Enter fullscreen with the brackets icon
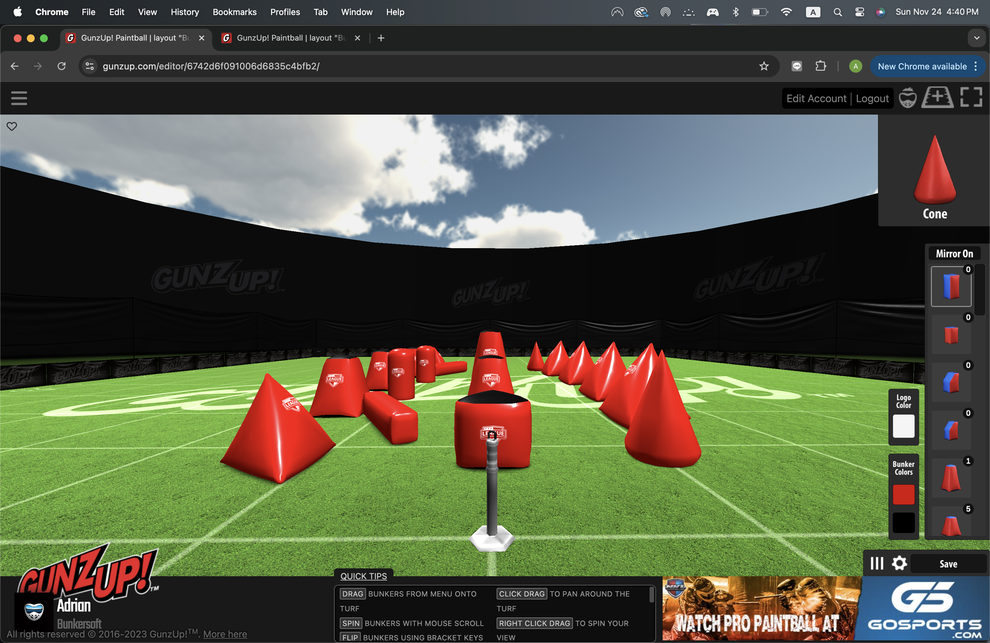The height and width of the screenshot is (643, 990). 971,97
